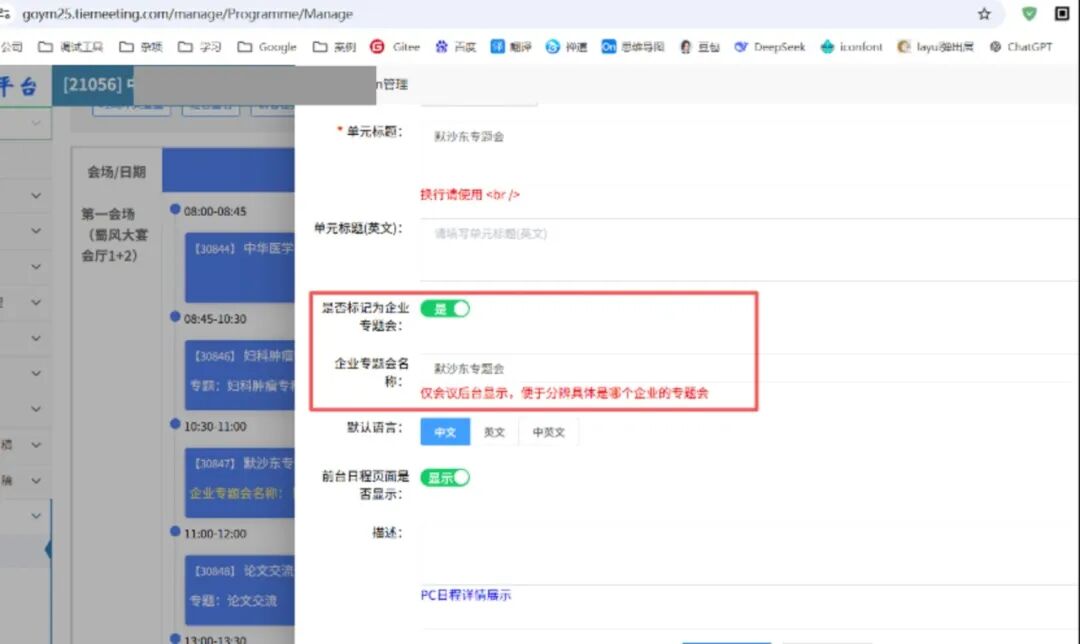Switch to the PC日程详情展示 tab
The width and height of the screenshot is (1080, 644).
point(465,595)
